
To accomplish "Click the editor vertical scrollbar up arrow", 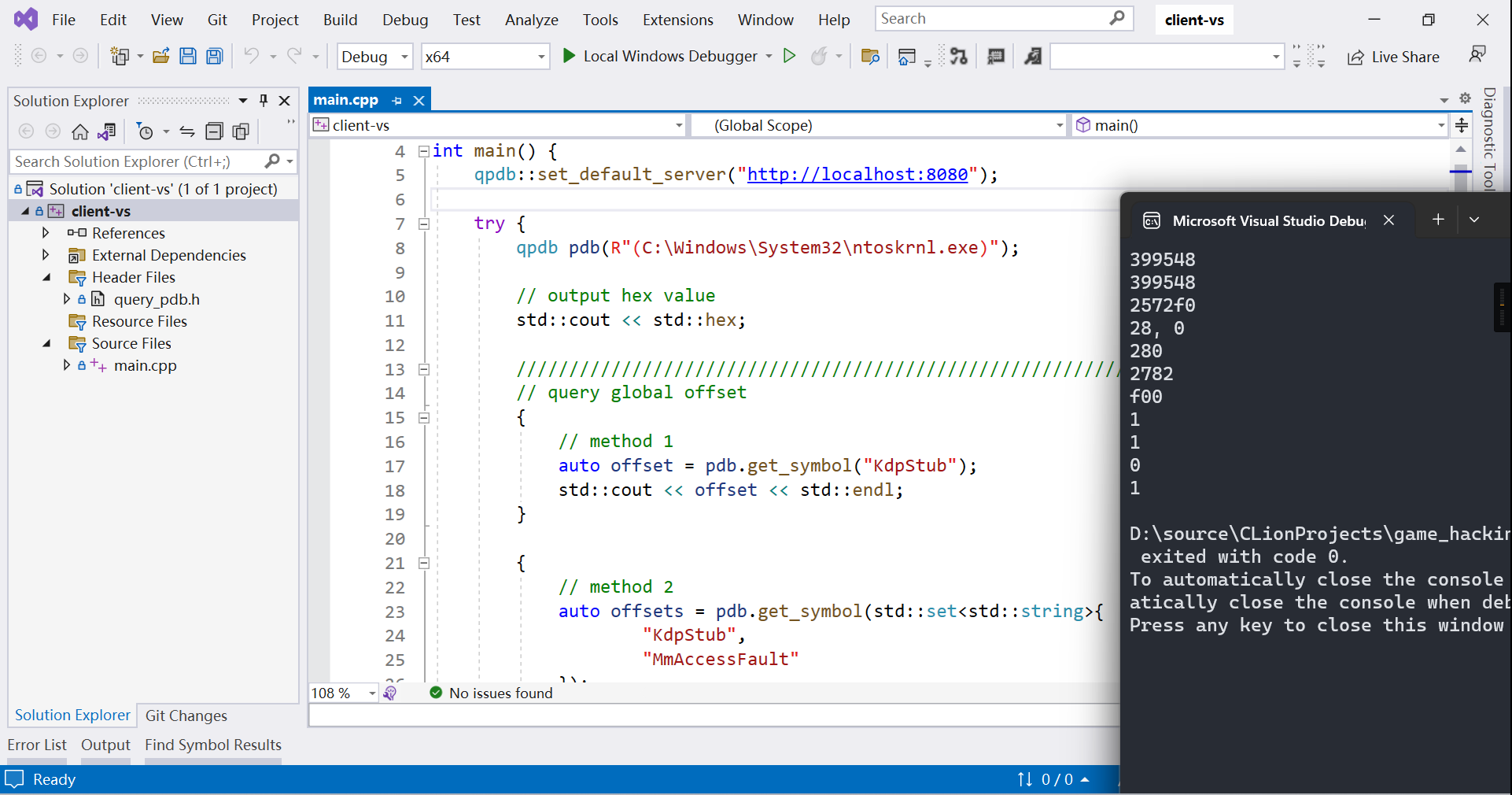I will 1461,150.
